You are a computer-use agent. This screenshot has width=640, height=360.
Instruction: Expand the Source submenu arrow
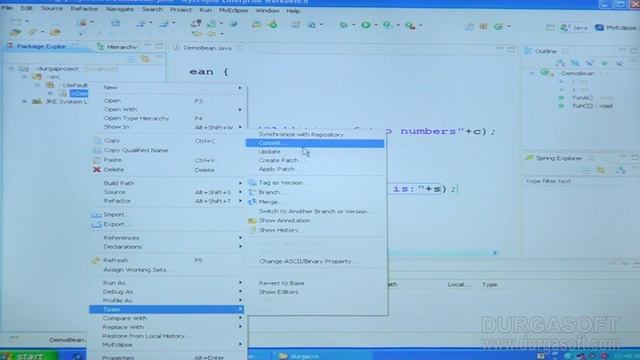240,192
